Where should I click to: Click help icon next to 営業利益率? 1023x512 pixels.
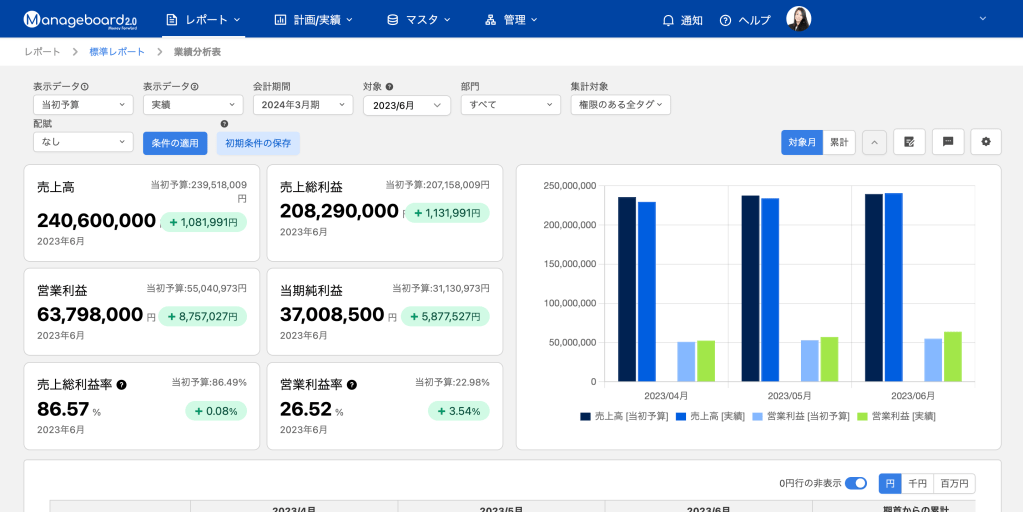pyautogui.click(x=351, y=385)
